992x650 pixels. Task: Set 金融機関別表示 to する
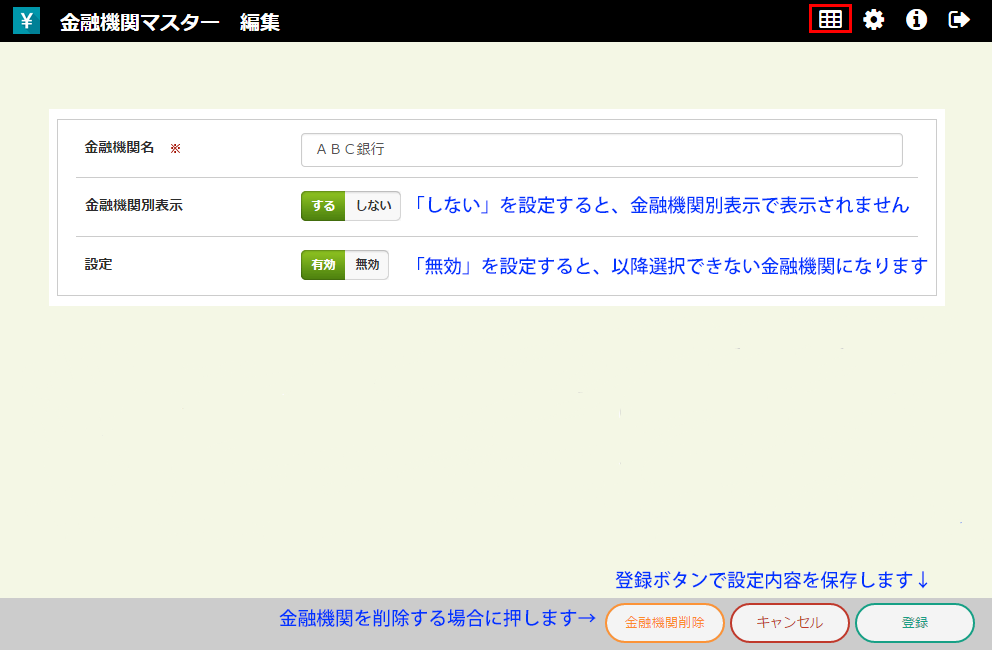tap(323, 206)
